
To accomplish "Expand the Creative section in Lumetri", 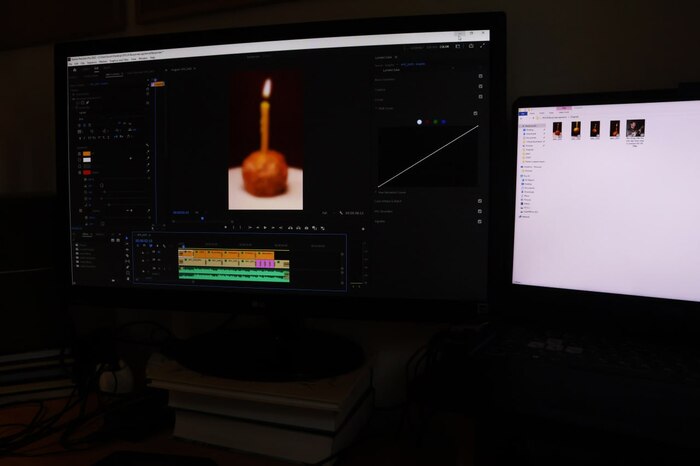I will [380, 90].
